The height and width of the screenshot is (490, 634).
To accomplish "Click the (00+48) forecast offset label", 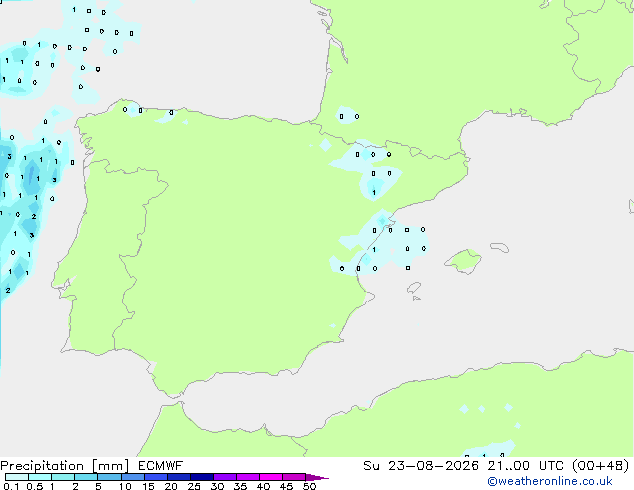I will click(601, 466).
